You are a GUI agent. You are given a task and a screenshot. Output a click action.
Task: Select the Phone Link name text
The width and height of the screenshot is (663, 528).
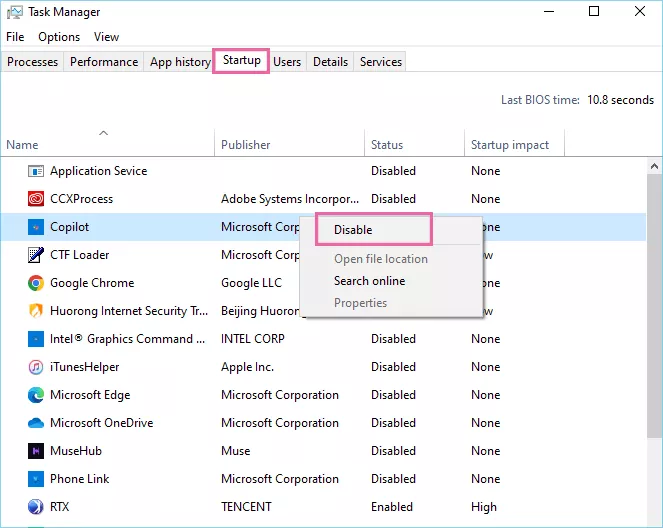coord(79,479)
